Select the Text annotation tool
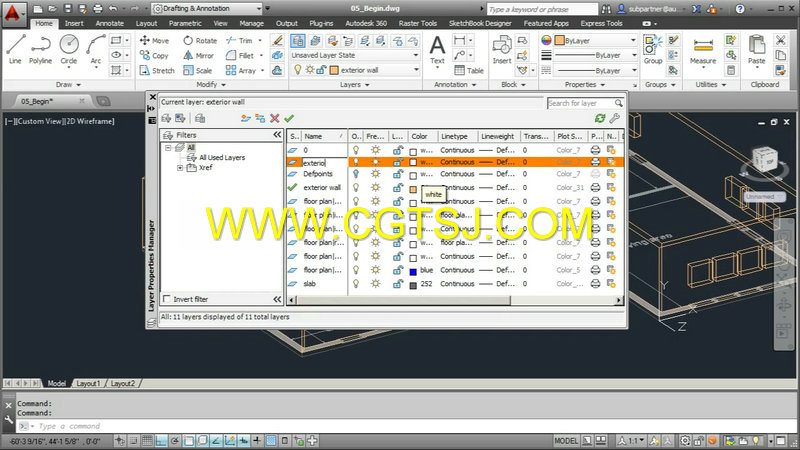800x450 pixels. [437, 50]
